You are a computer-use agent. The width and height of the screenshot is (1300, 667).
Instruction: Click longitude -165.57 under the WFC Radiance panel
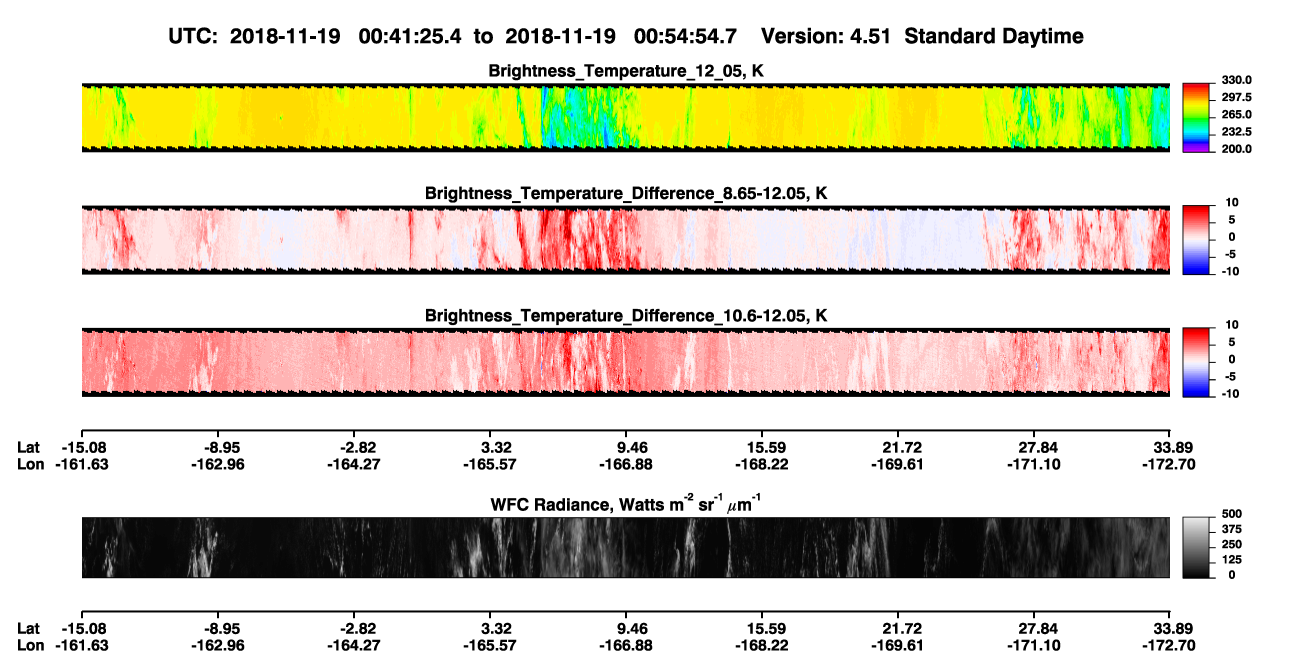pos(490,645)
